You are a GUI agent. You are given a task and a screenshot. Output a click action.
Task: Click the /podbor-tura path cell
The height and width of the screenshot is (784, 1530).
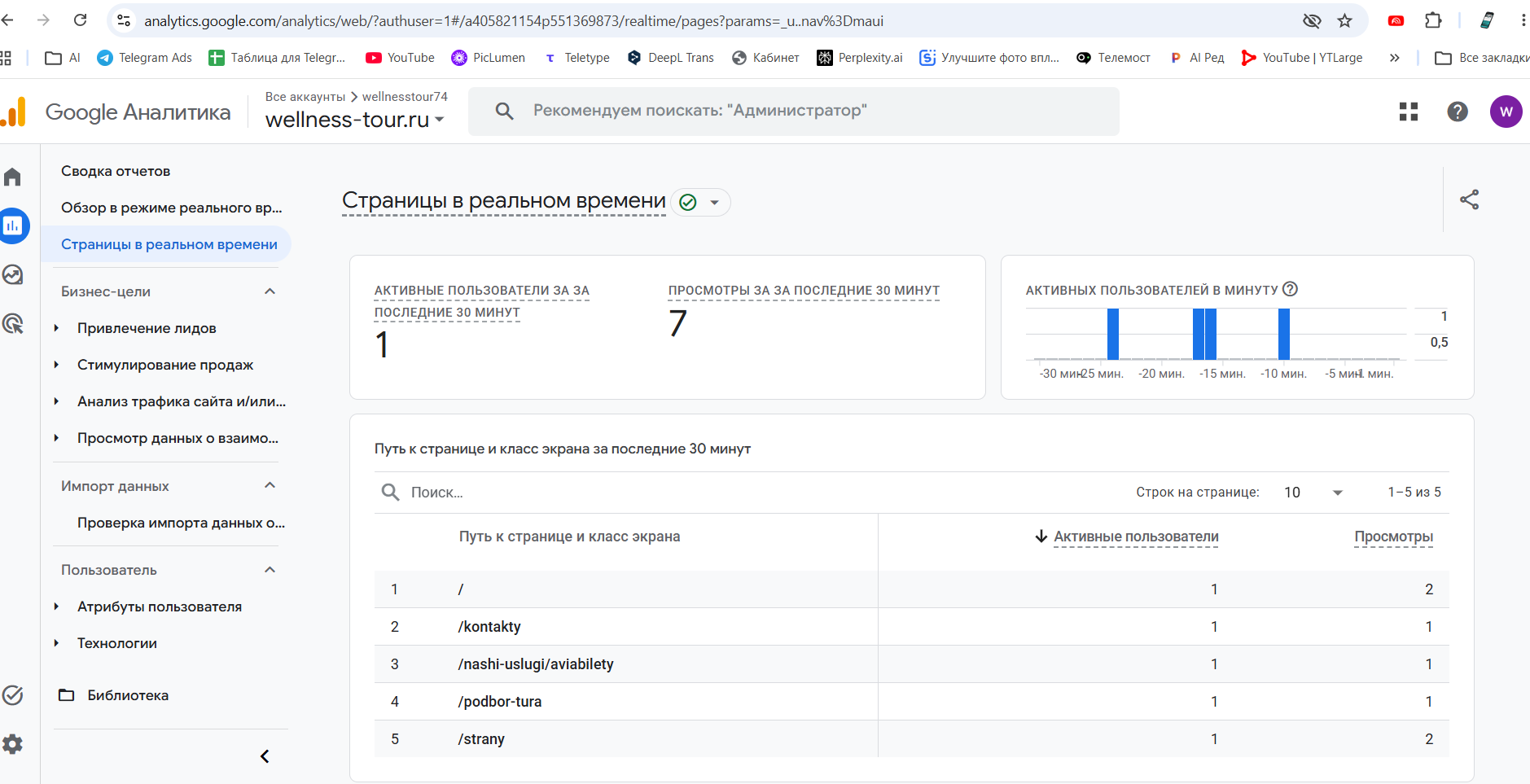pos(500,701)
